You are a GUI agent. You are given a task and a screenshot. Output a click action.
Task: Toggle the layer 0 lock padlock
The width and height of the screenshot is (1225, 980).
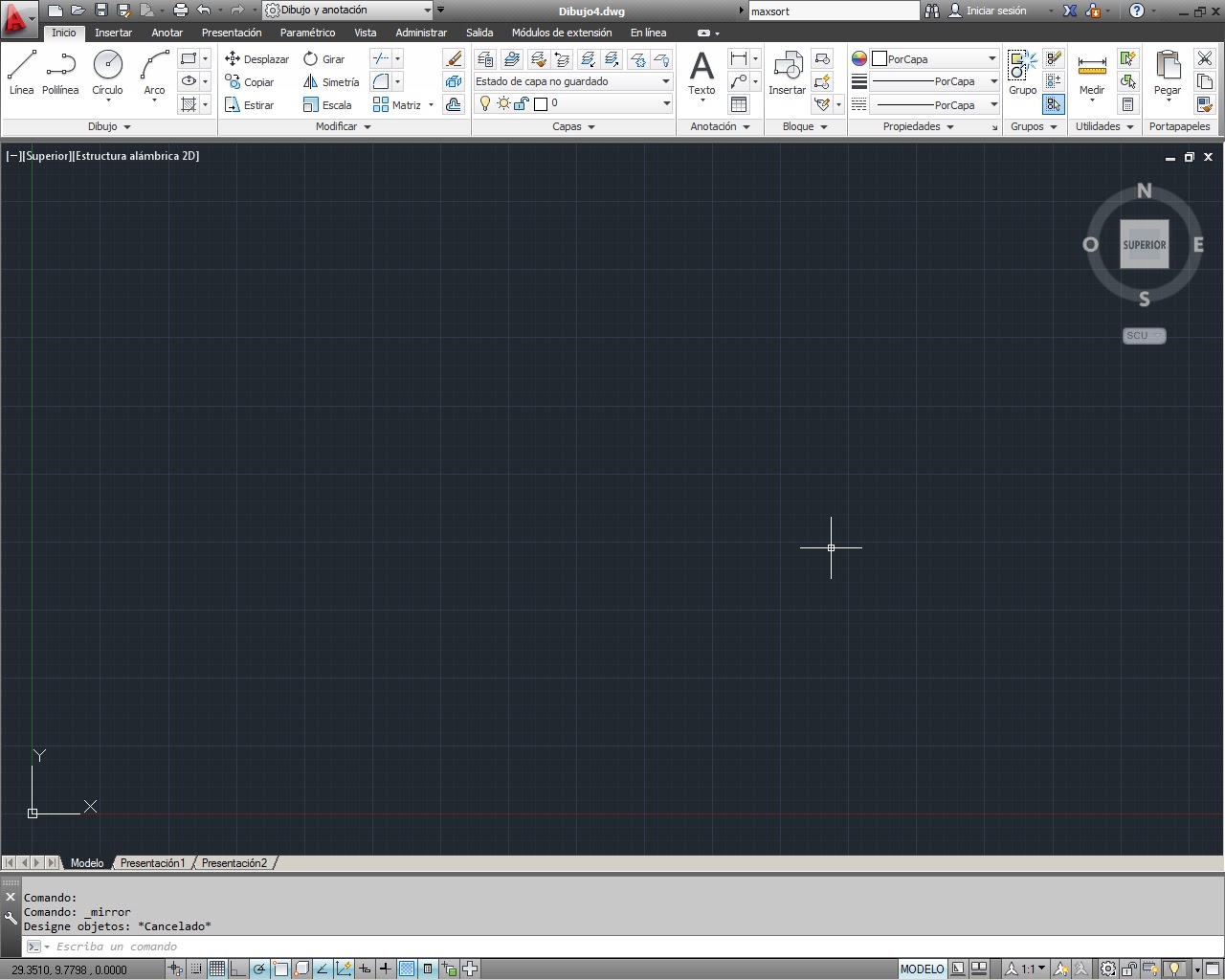(520, 103)
